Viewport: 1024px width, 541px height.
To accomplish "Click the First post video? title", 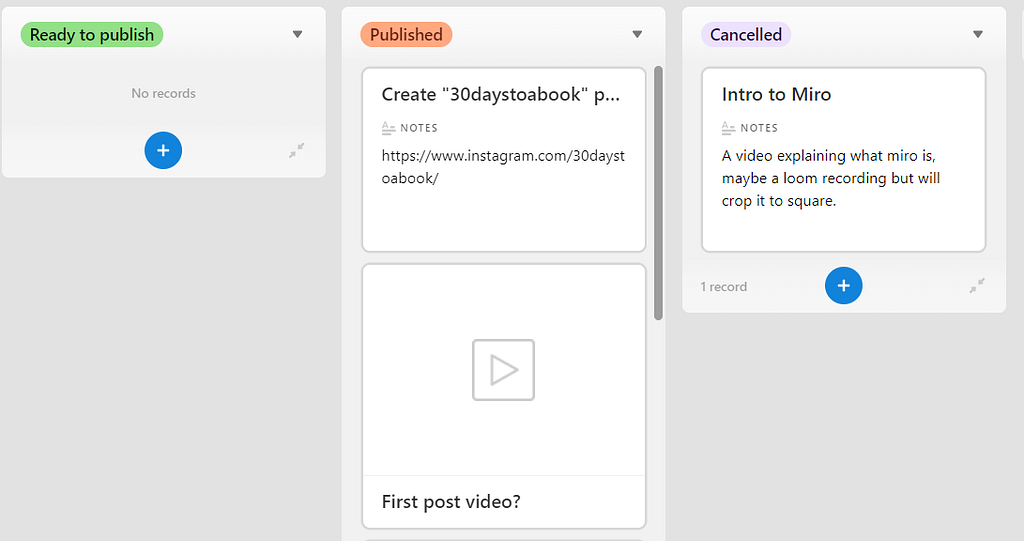I will click(451, 502).
